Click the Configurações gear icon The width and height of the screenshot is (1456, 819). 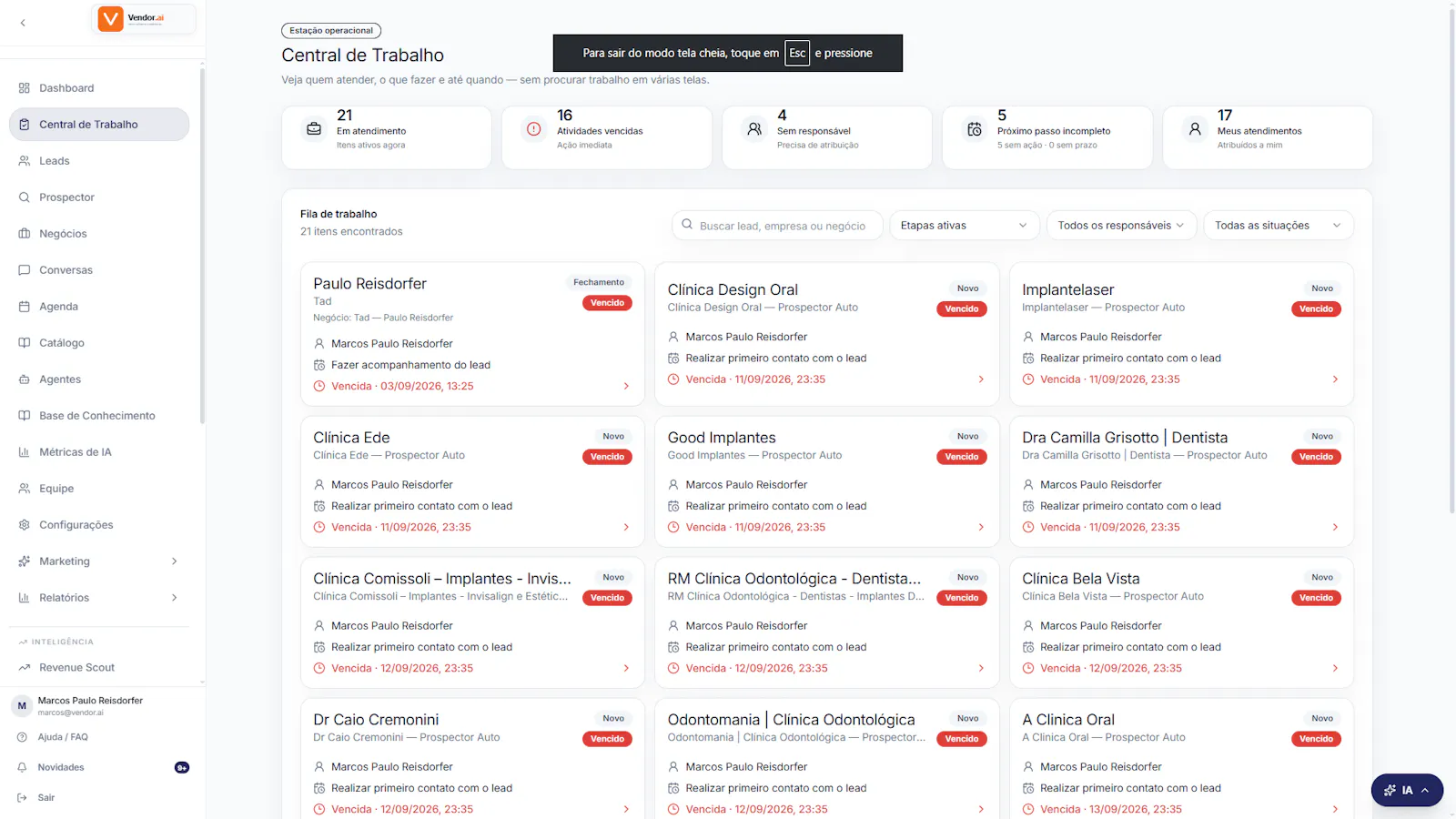coord(25,525)
